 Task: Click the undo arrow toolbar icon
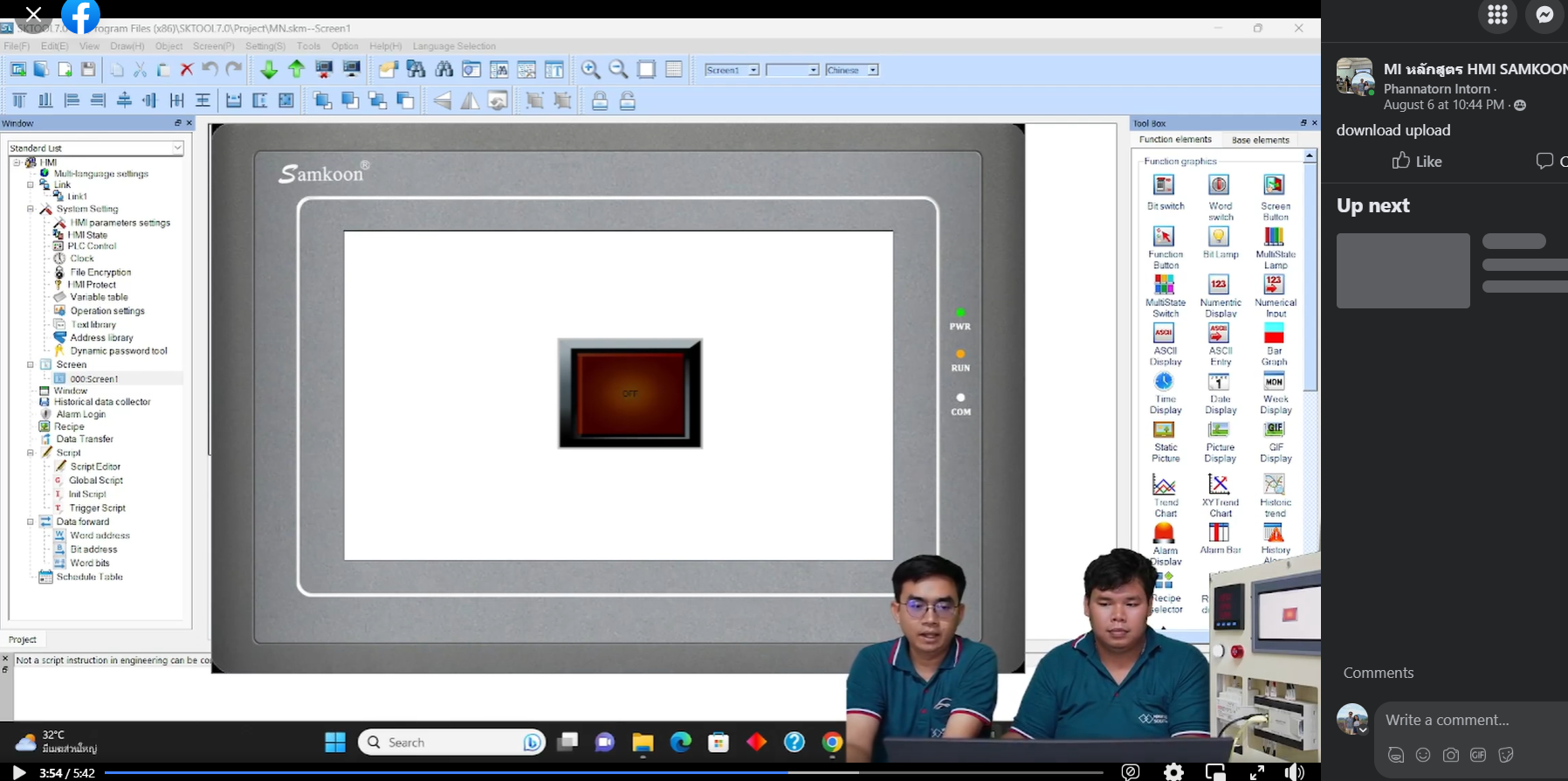[210, 70]
